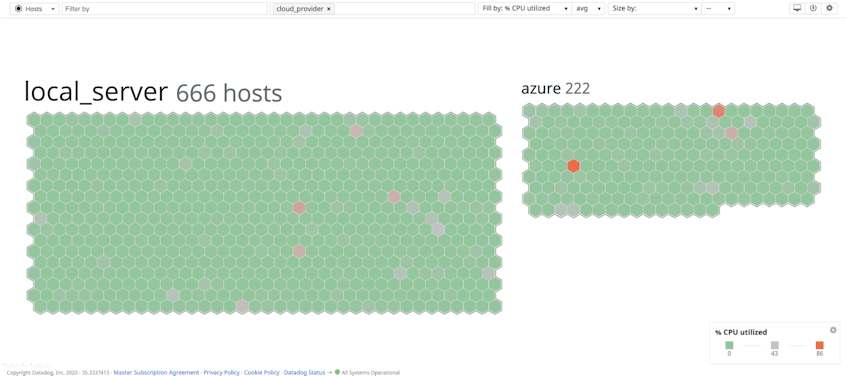Click the orange hexagon atop the azure group
This screenshot has width=847, height=376.
point(718,111)
